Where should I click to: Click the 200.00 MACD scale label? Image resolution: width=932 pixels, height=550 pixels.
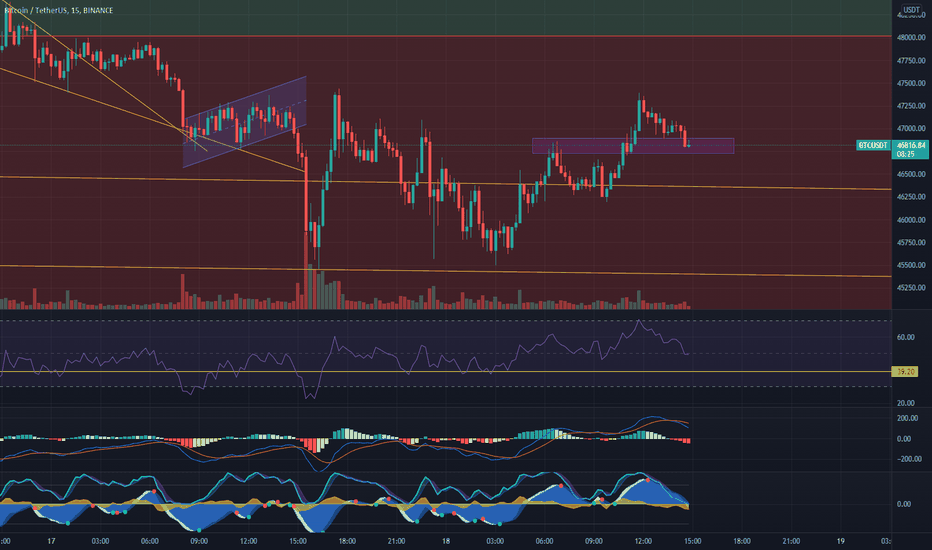tap(907, 419)
